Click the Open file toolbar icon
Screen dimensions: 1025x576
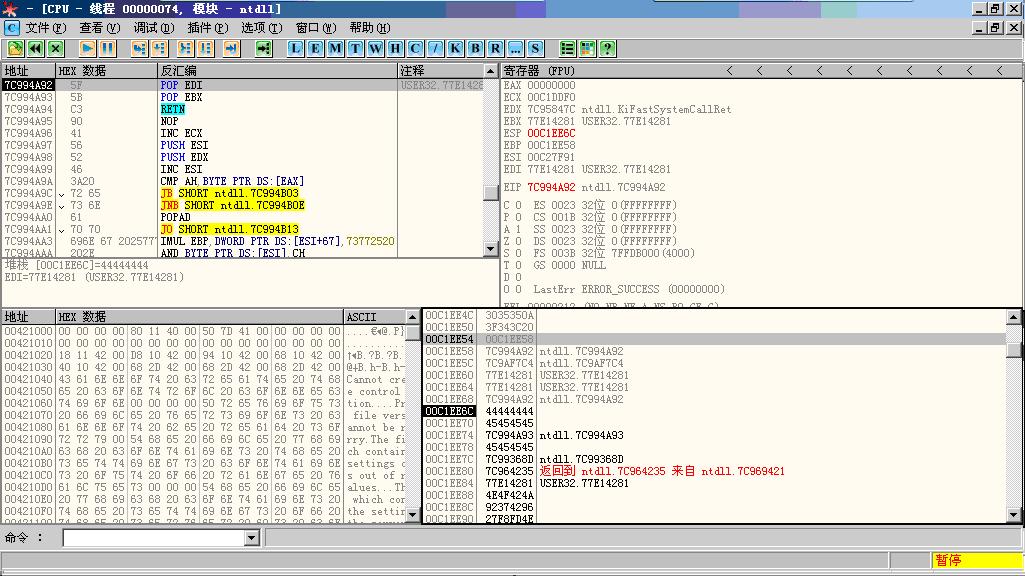point(15,48)
